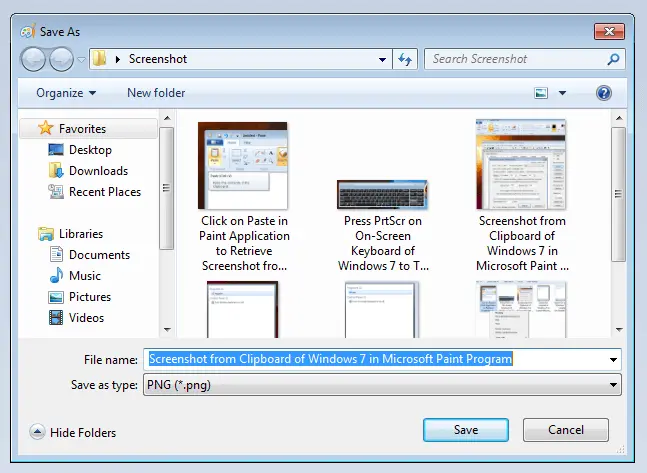This screenshot has width=647, height=473.
Task: Open the Help question mark icon
Action: (603, 93)
